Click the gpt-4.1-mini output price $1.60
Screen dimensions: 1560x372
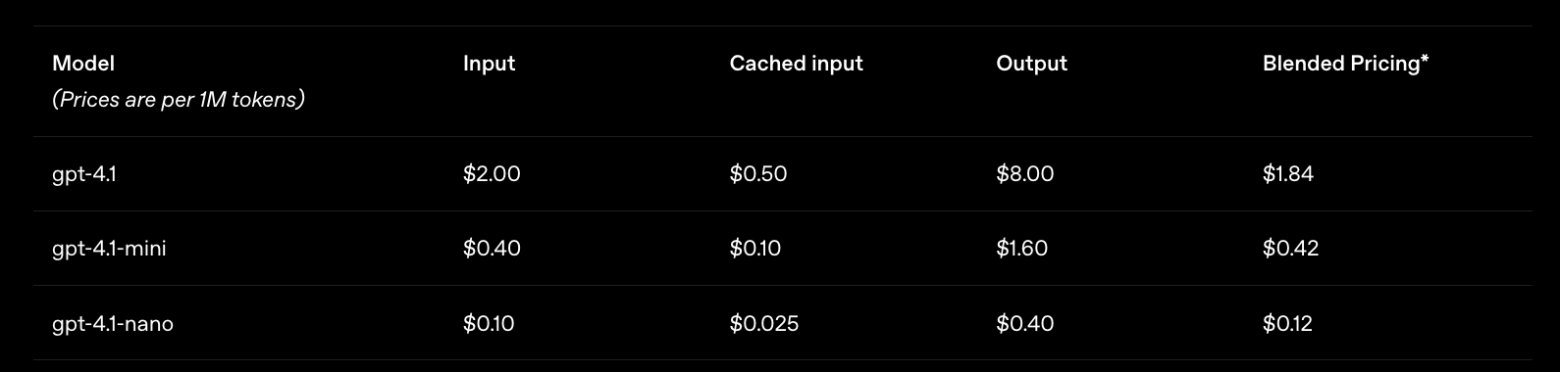tap(1022, 249)
